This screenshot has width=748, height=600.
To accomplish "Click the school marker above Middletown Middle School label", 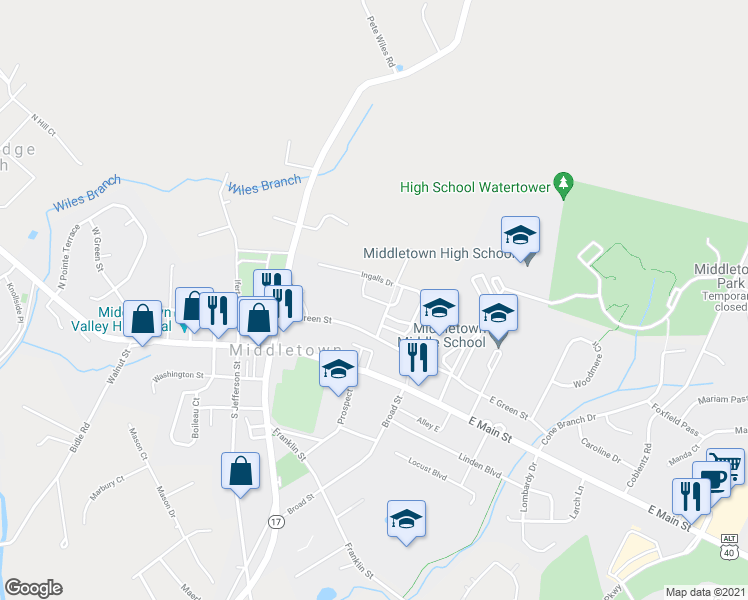I will click(x=439, y=310).
